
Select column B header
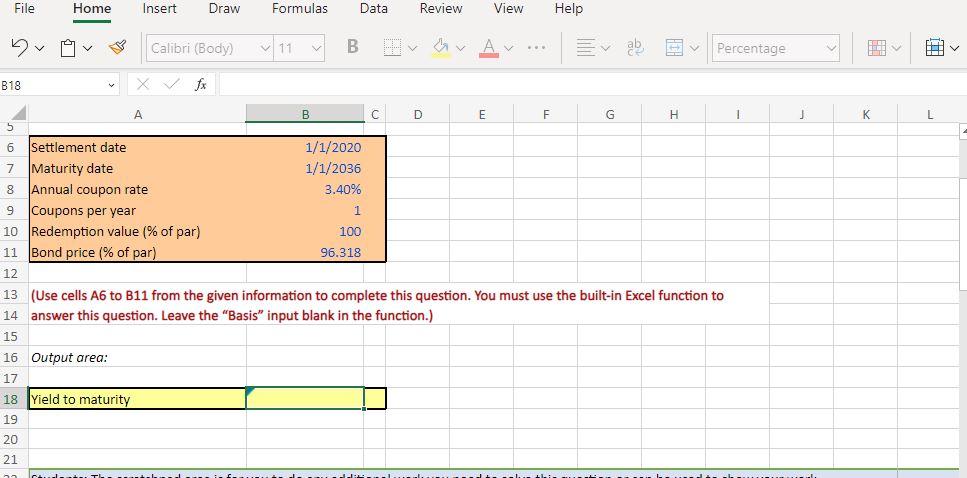click(305, 114)
